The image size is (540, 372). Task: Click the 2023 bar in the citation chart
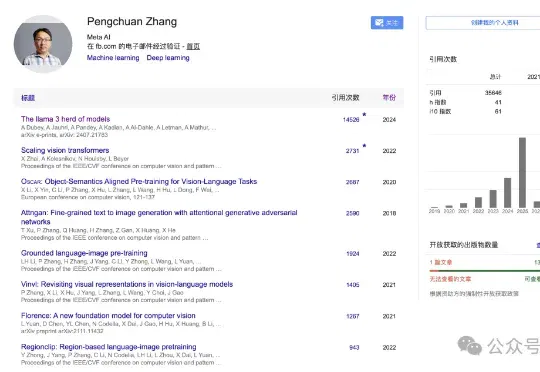tap(493, 199)
